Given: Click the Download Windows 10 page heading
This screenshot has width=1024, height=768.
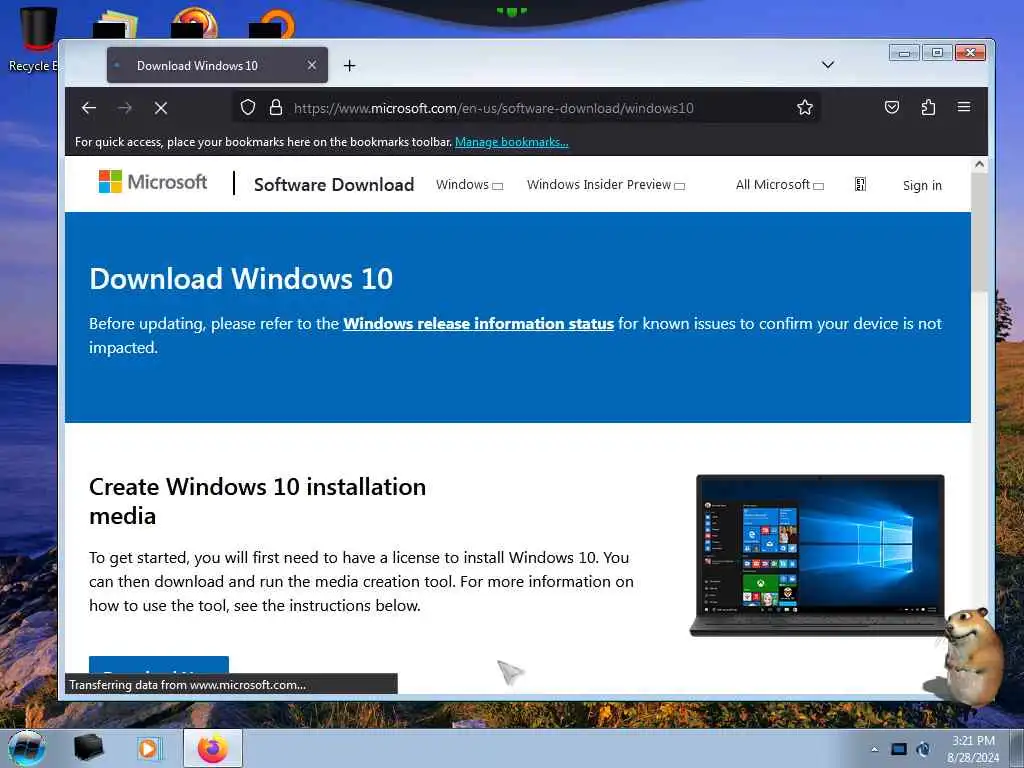Looking at the screenshot, I should click(x=241, y=279).
